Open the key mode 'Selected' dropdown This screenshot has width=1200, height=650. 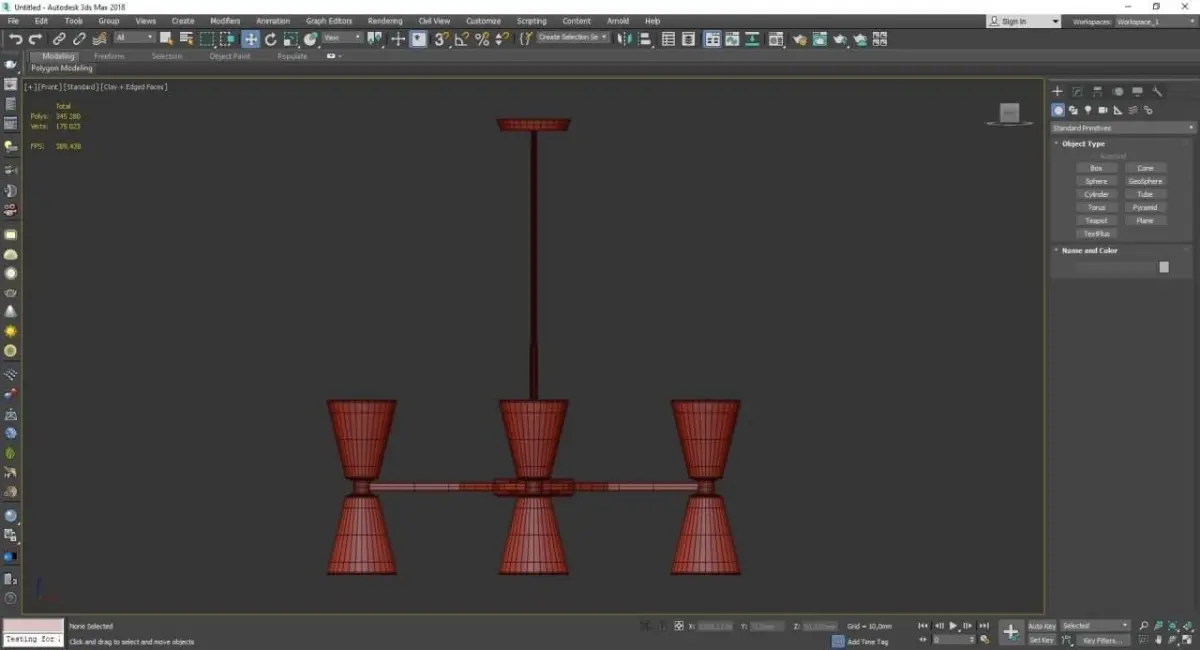1095,626
